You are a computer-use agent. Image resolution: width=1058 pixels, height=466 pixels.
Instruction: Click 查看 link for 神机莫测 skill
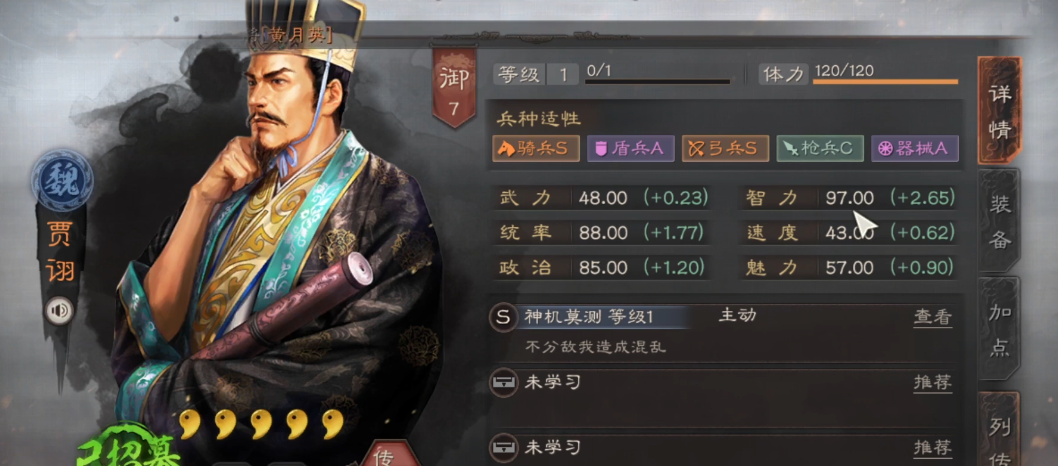point(932,317)
